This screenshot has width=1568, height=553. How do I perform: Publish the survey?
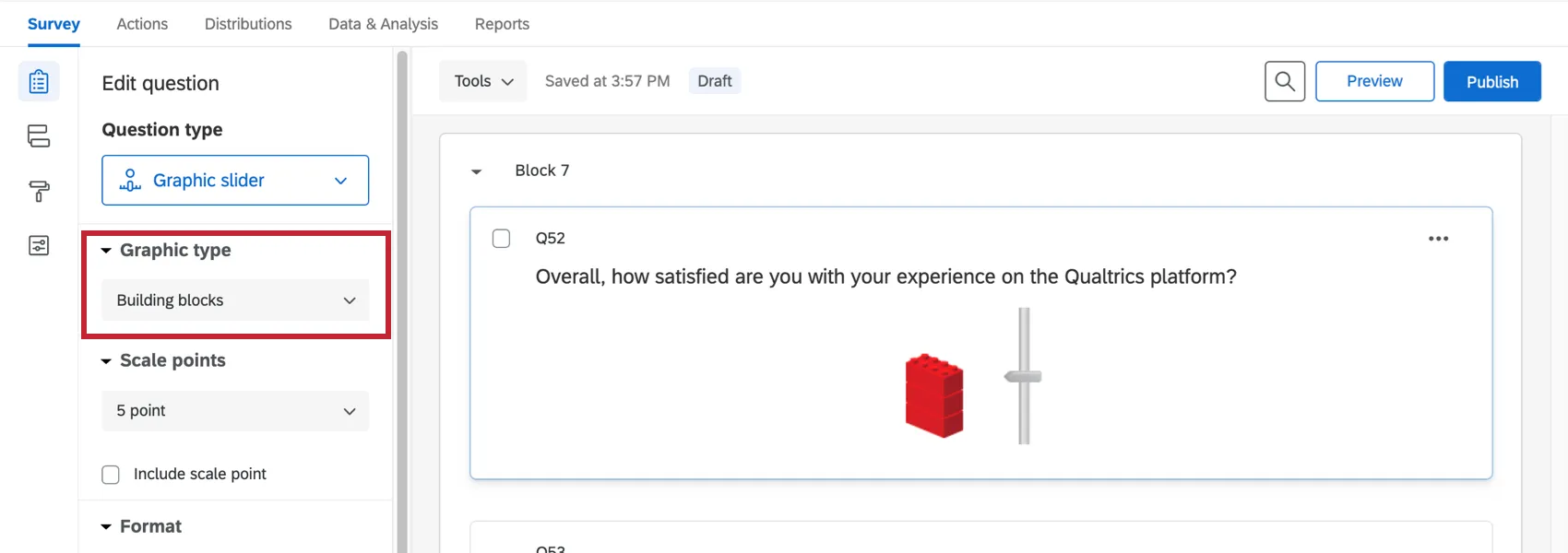click(1491, 81)
